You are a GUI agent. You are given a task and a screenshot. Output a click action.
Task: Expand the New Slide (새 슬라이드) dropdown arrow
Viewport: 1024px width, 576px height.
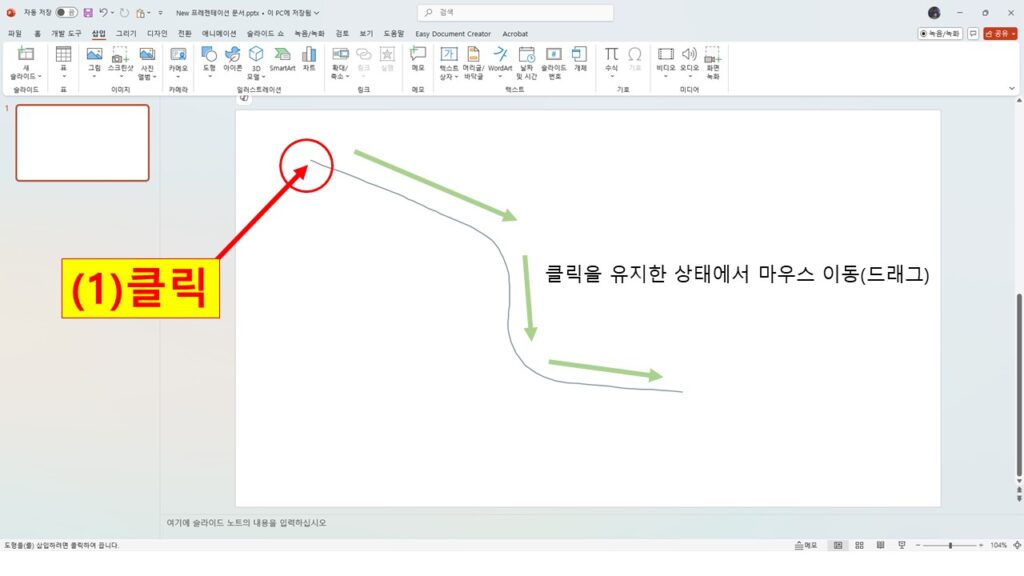point(40,76)
